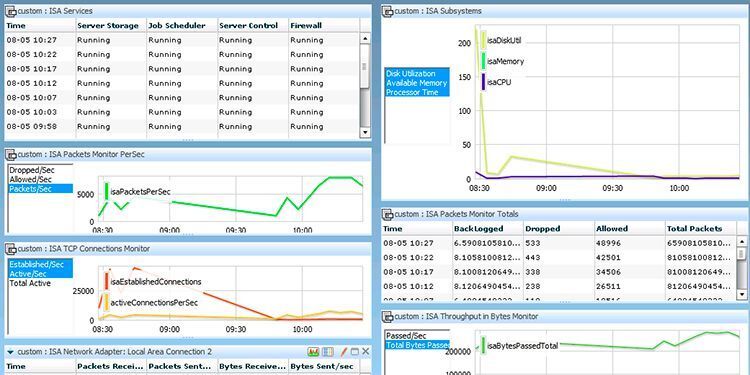Click the ISA Services panel icon
750x375 pixels.
pos(11,11)
